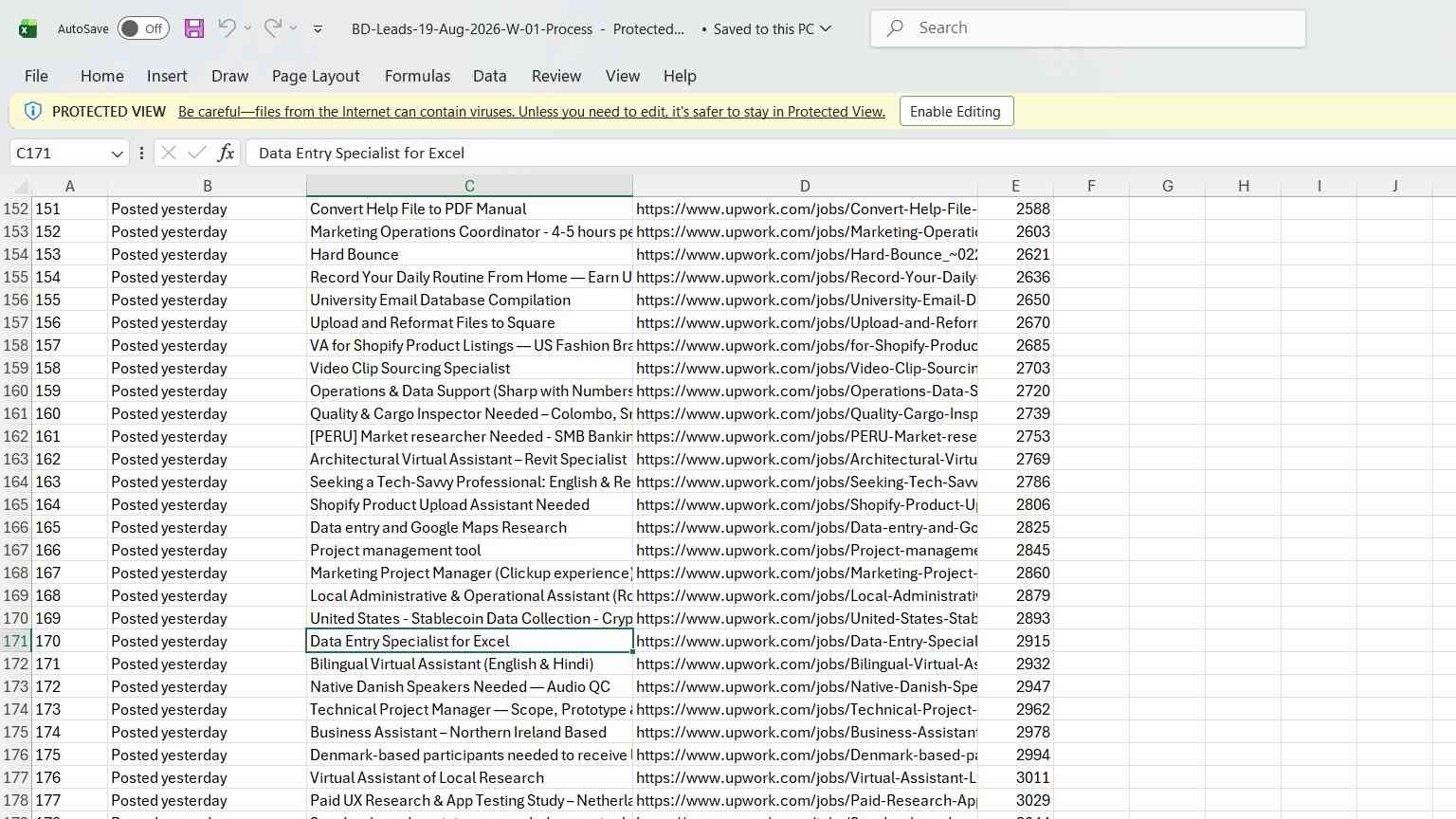Click the Search box in title bar

point(1088,28)
